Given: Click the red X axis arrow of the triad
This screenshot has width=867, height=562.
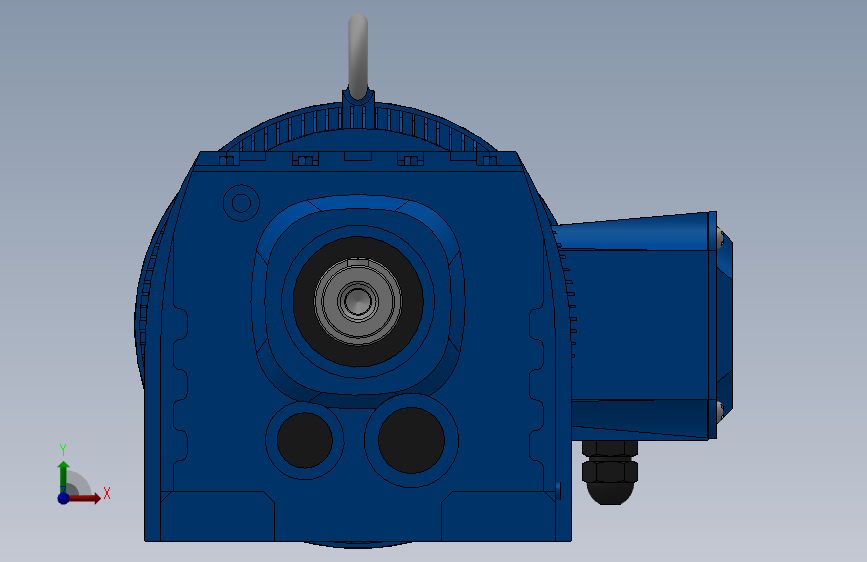Looking at the screenshot, I should click(x=84, y=498).
